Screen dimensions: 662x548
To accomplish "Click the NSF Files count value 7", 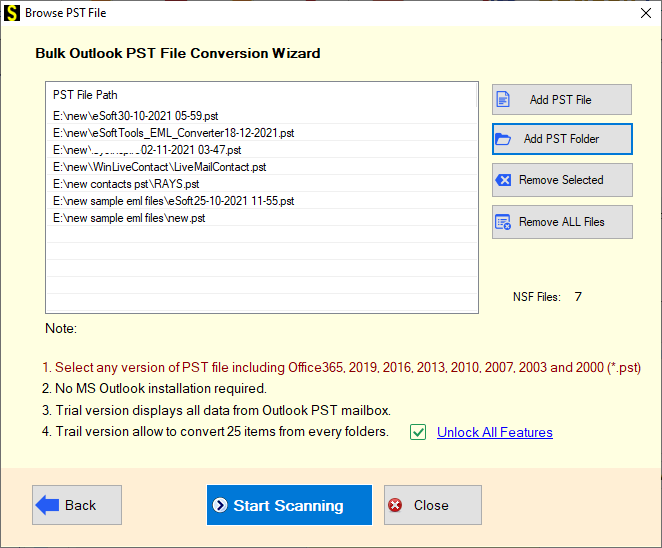I will tap(578, 297).
